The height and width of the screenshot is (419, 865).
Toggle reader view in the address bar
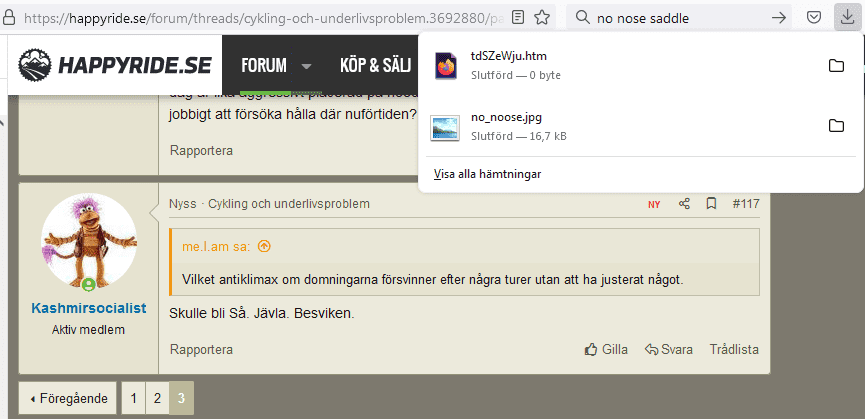(x=517, y=17)
